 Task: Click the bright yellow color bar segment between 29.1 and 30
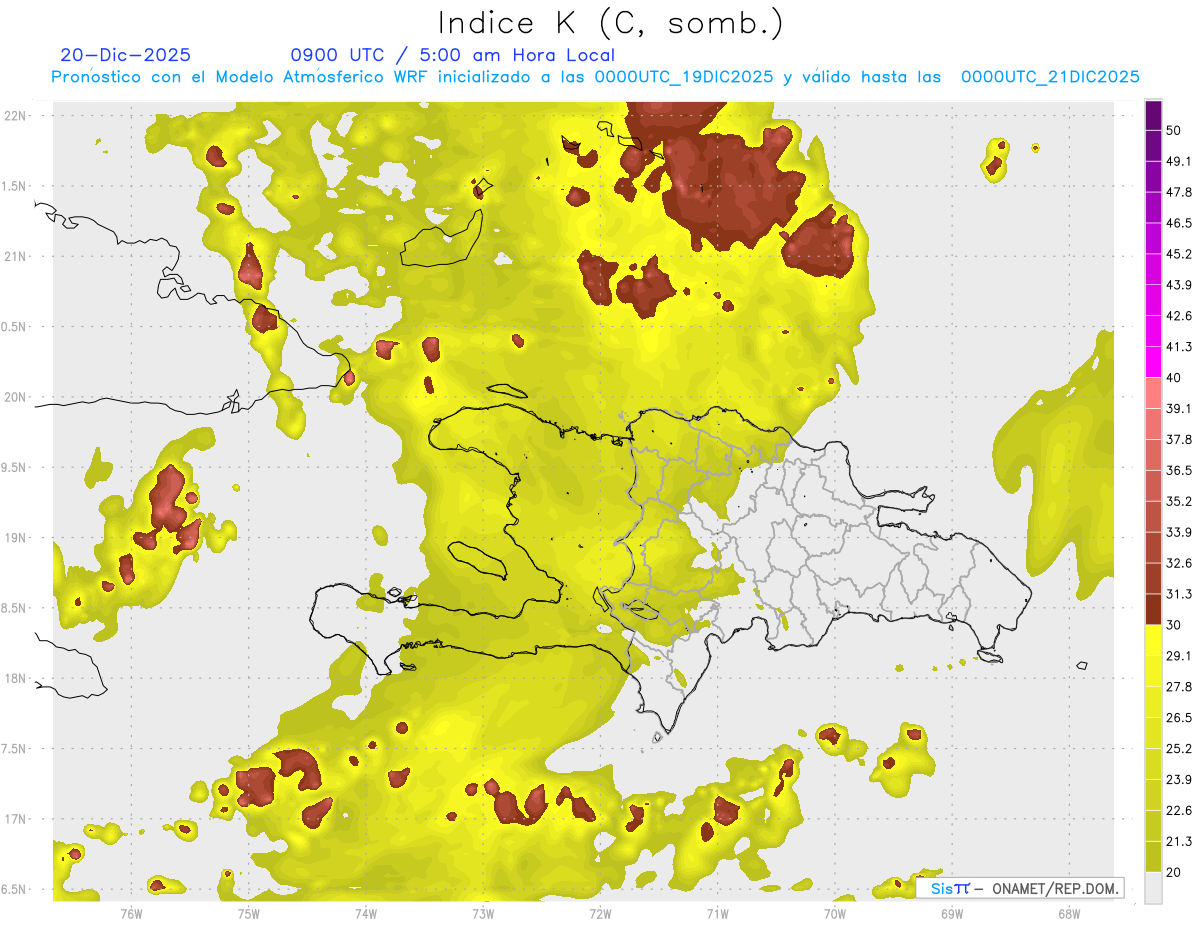[1153, 640]
